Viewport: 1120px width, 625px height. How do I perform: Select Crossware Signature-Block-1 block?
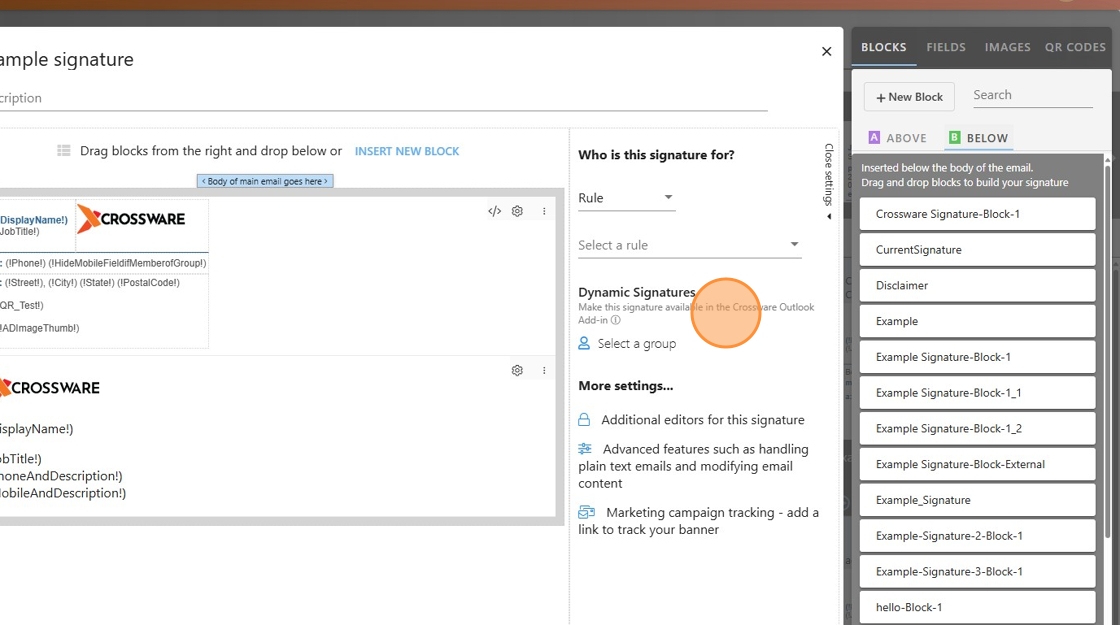point(977,214)
